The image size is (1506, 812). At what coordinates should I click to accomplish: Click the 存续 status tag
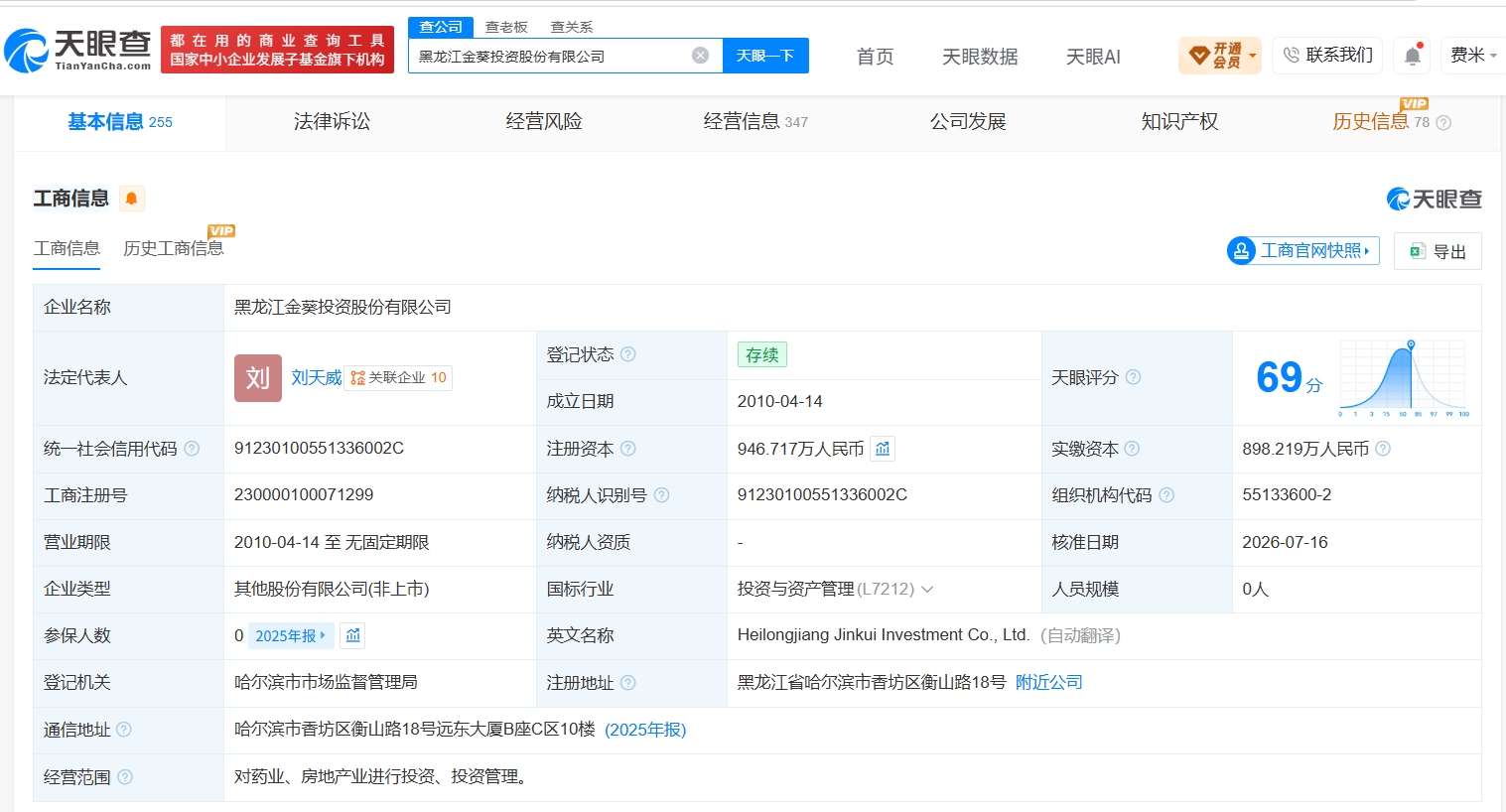(x=761, y=355)
